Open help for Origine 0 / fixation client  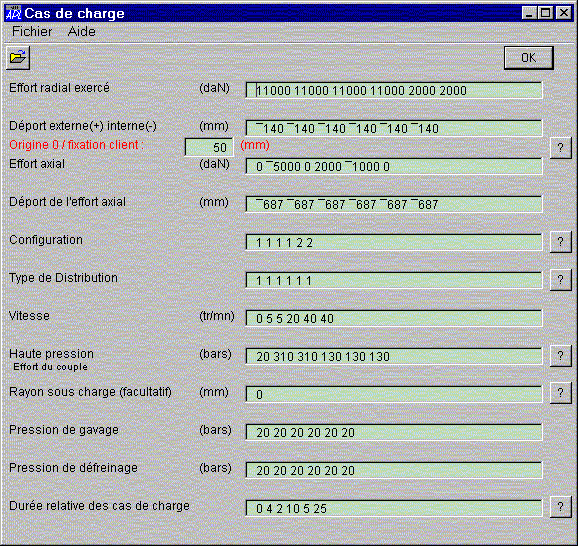560,148
